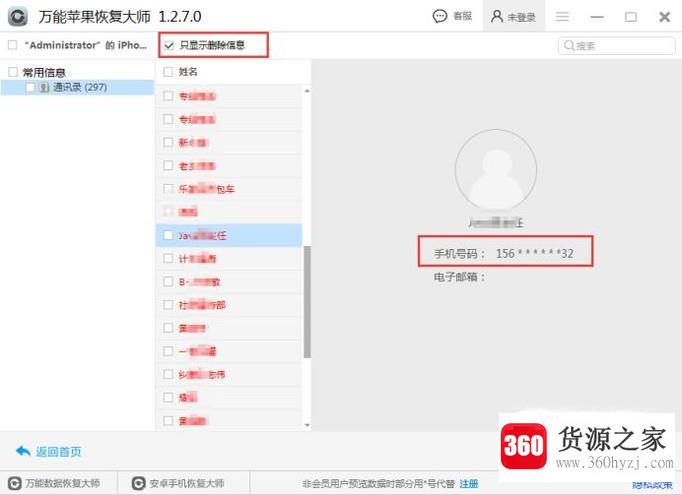Image resolution: width=682 pixels, height=495 pixels.
Task: Click the 搜索 search field
Action: [616, 46]
